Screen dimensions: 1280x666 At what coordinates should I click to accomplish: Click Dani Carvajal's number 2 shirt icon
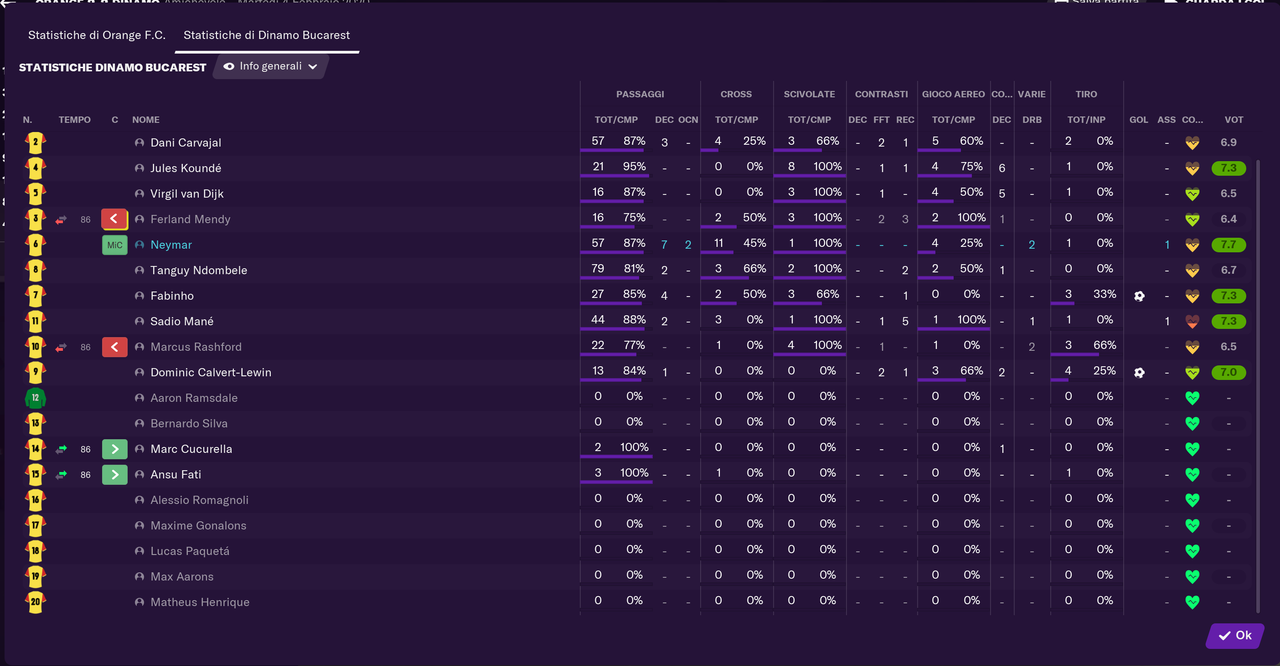click(x=35, y=142)
